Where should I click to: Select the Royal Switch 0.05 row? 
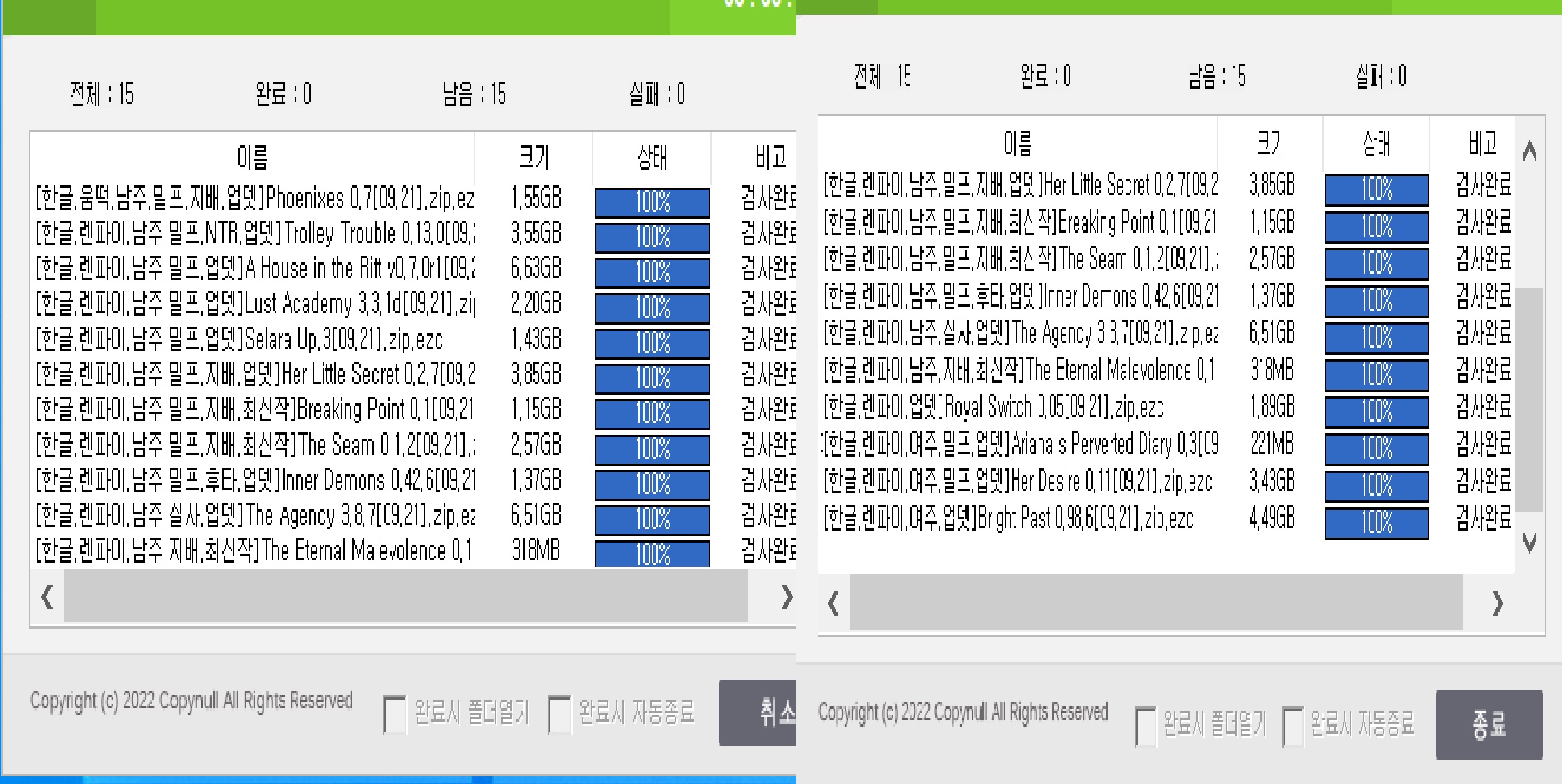pos(1167,409)
